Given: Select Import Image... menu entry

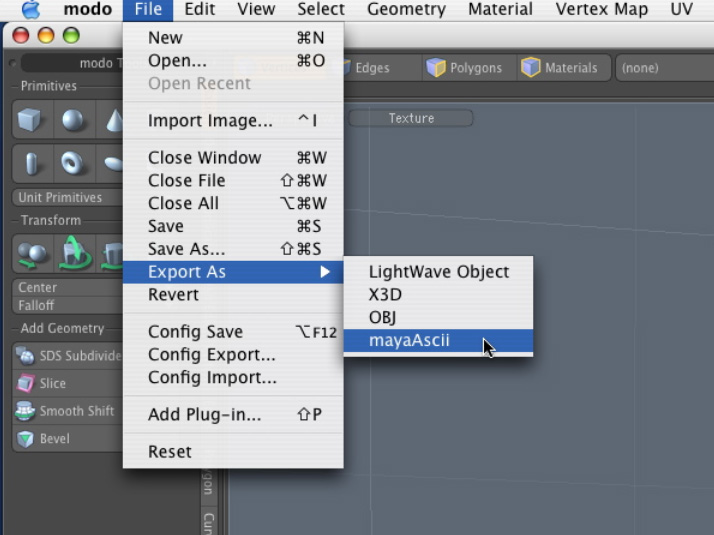Looking at the screenshot, I should point(233,121).
